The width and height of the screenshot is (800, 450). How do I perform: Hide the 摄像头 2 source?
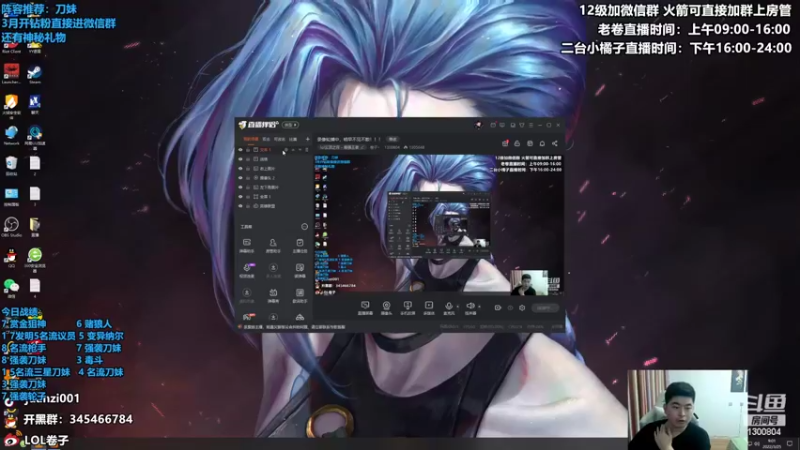tap(241, 178)
